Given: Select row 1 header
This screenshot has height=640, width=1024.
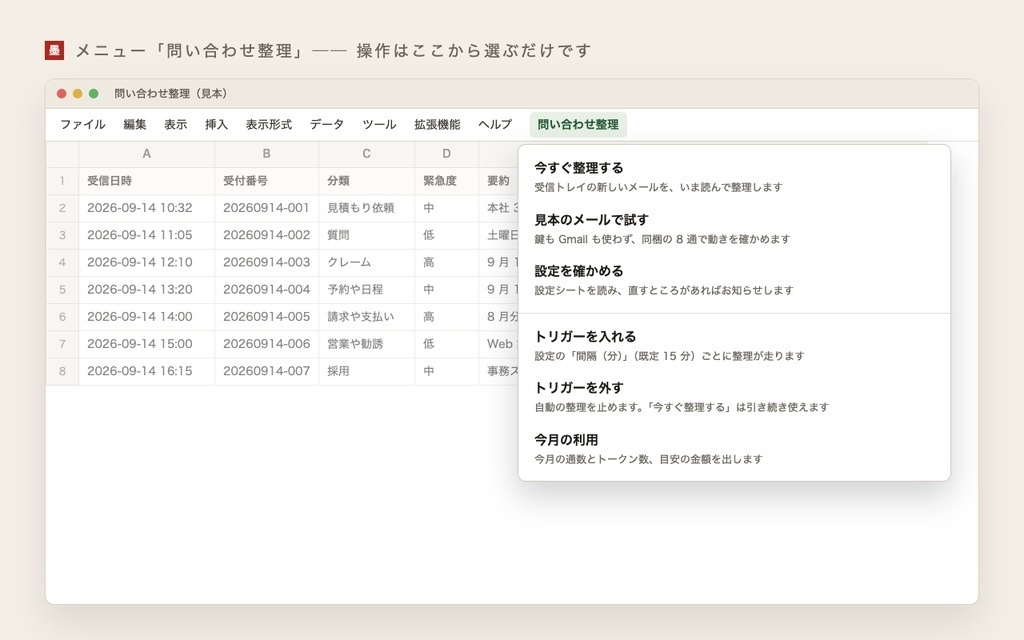Looking at the screenshot, I should coord(62,181).
